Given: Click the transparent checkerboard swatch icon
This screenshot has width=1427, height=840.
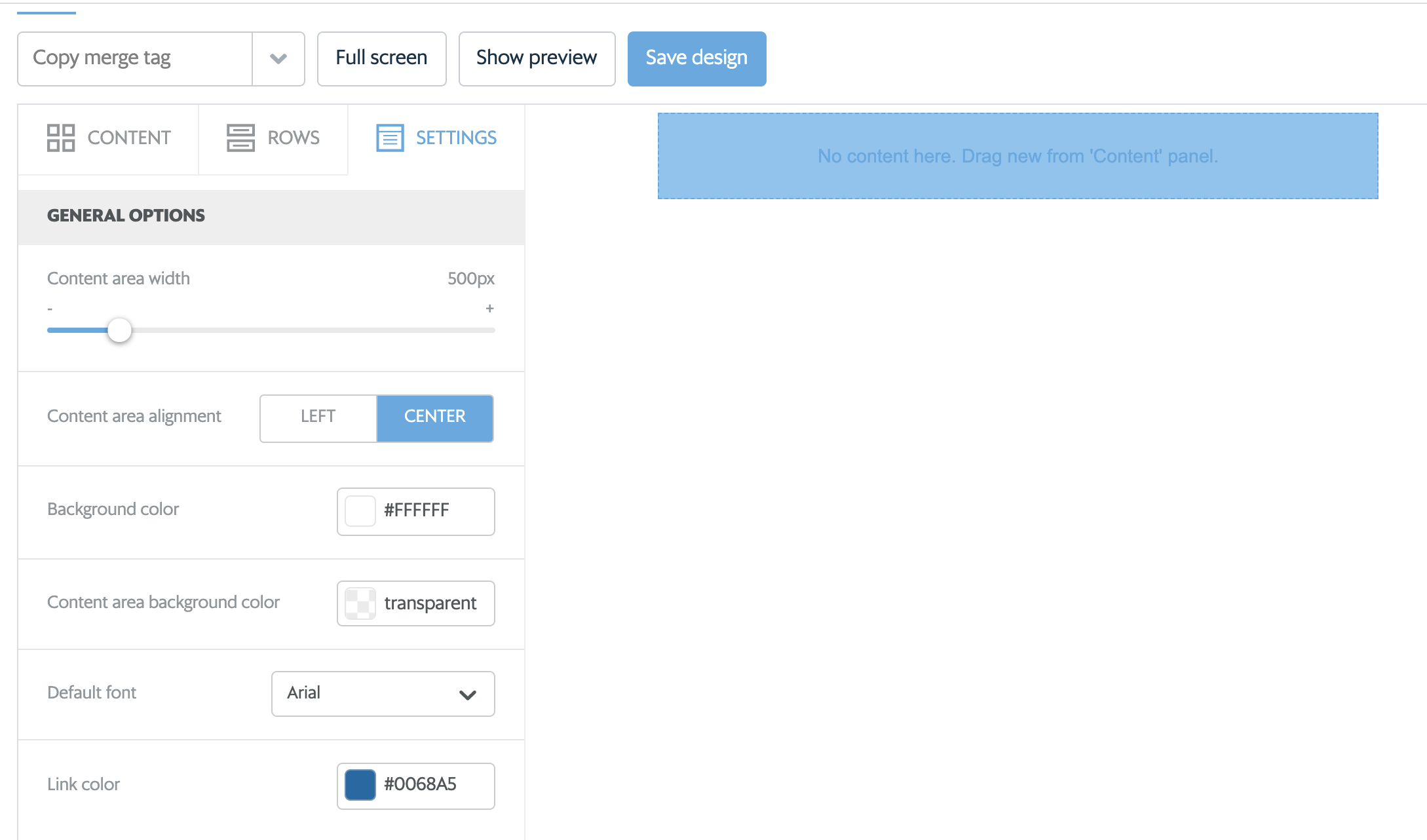Looking at the screenshot, I should 359,603.
